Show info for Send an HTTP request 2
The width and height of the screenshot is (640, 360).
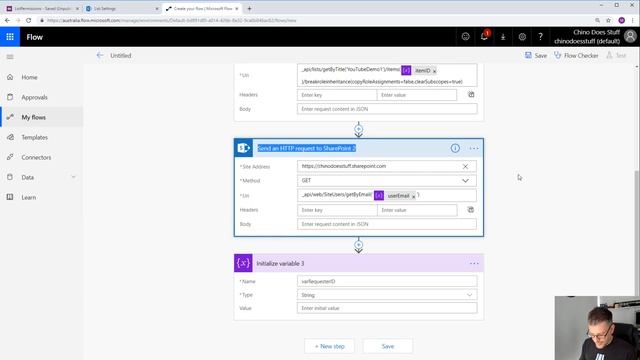pos(455,148)
